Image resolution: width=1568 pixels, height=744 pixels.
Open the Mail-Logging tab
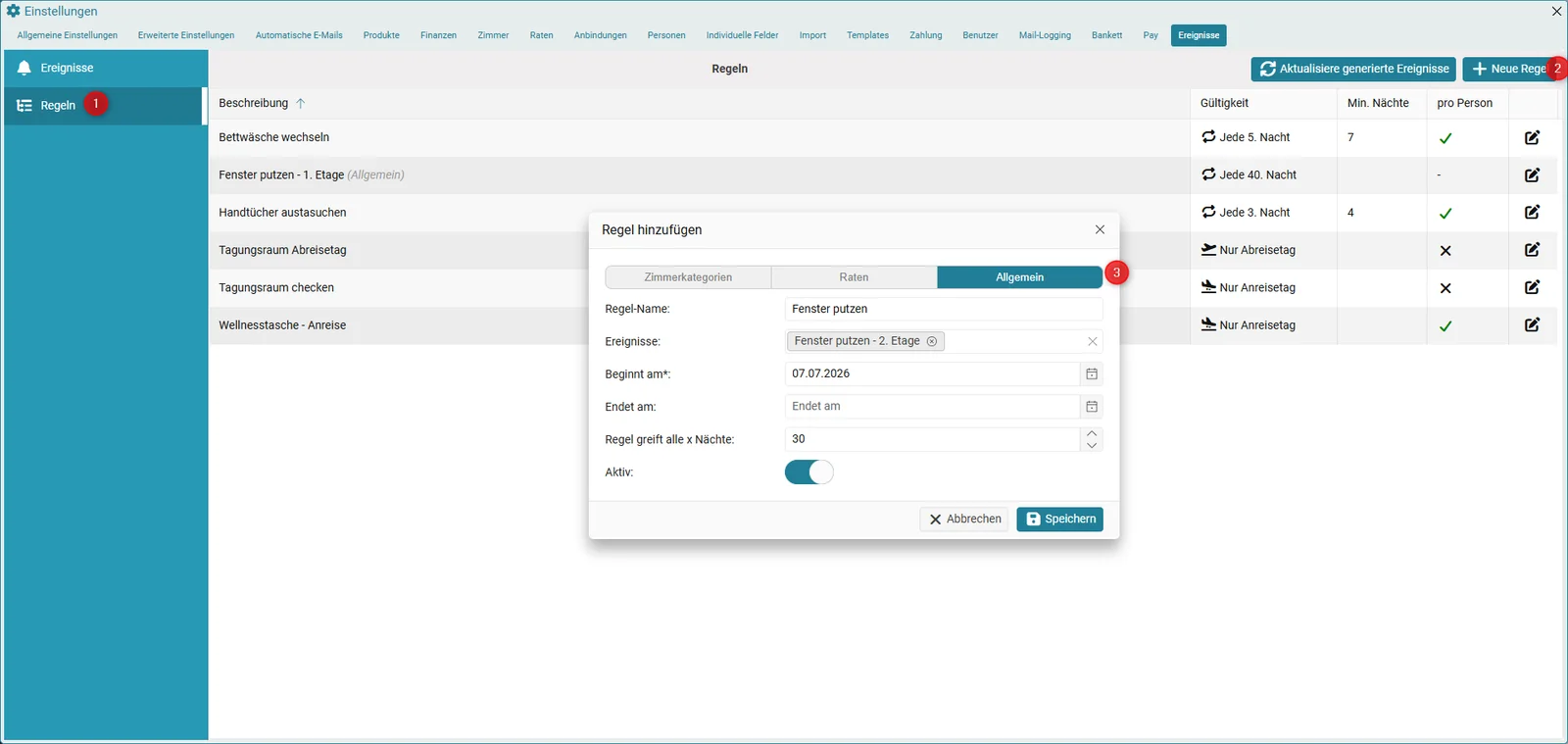(1045, 35)
